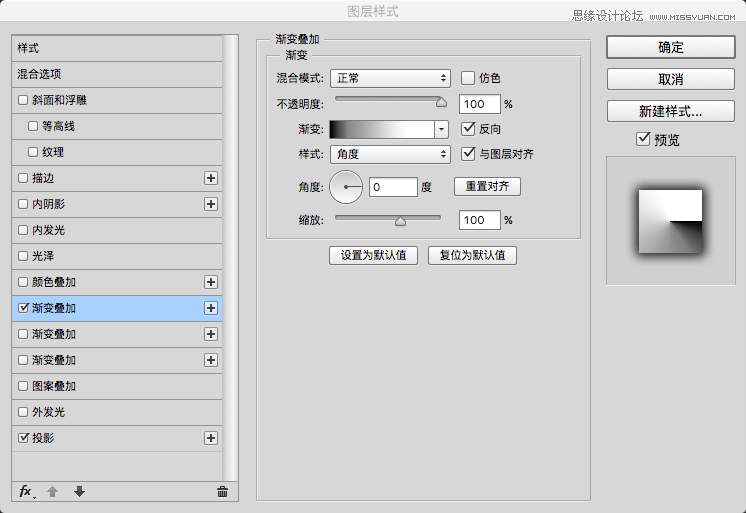Click 新建样式... button

point(671,111)
